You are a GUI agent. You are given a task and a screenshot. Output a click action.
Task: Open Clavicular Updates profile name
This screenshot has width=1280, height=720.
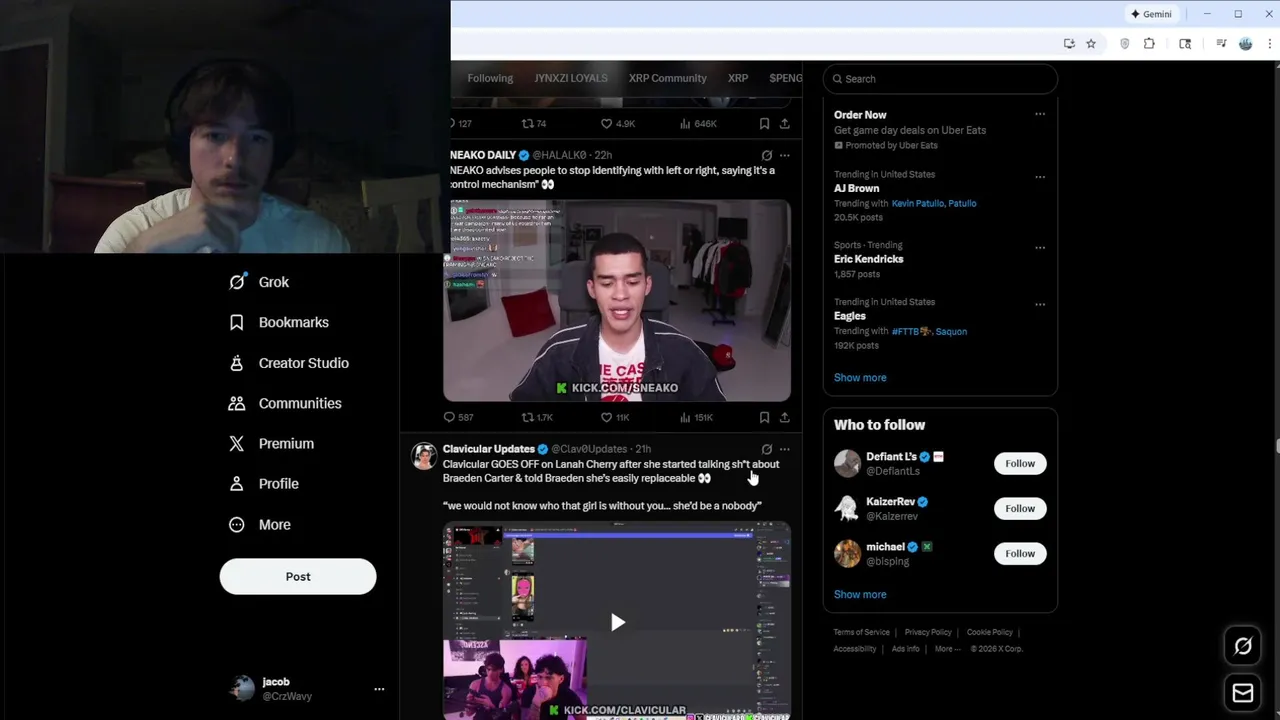[x=489, y=449]
